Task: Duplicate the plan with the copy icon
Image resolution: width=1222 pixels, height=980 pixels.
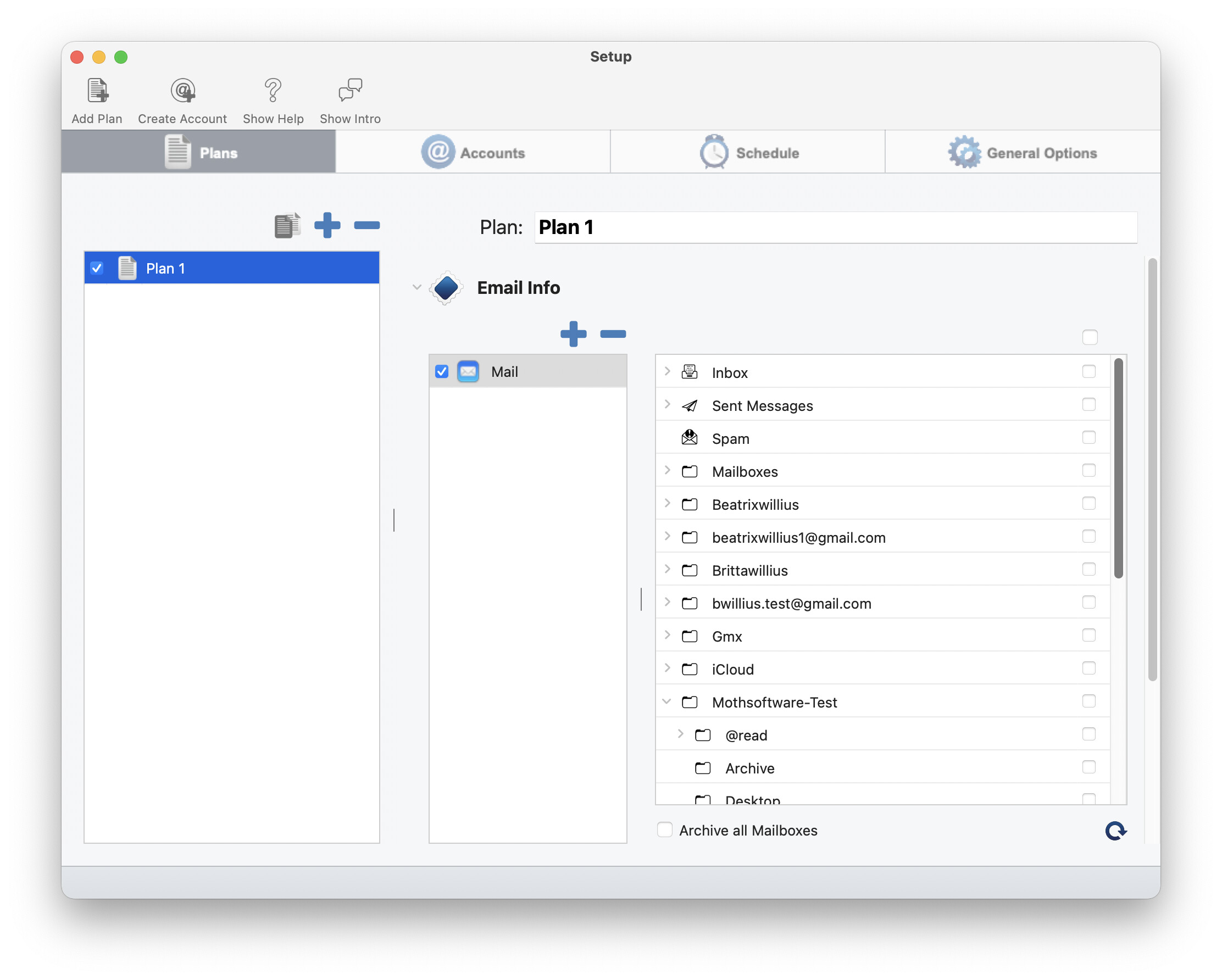Action: coord(287,226)
